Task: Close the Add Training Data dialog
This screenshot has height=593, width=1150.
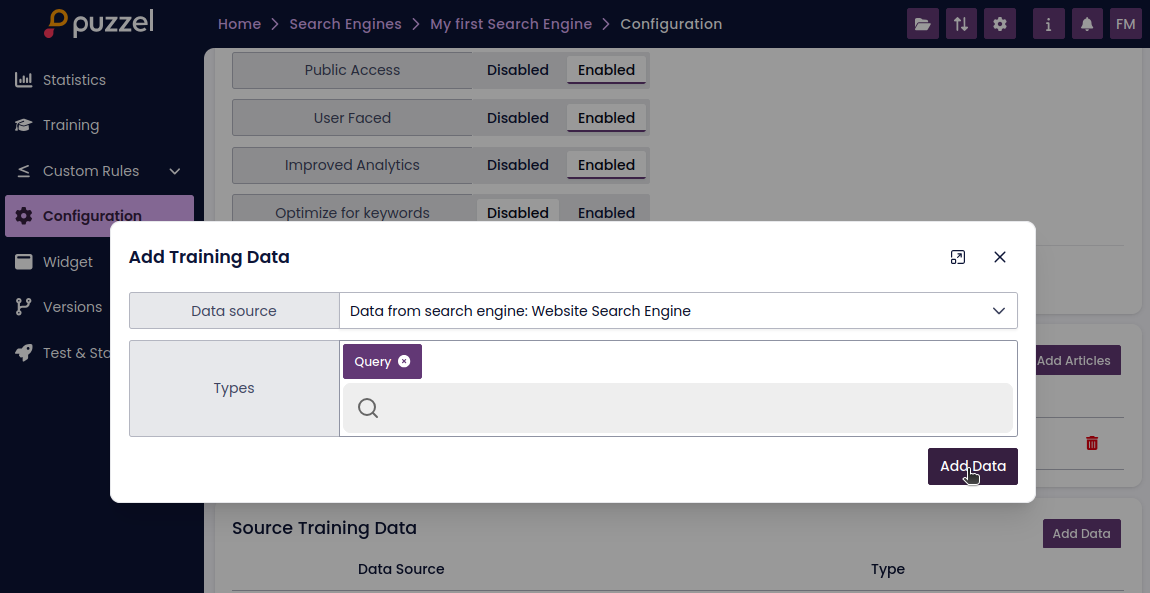Action: click(999, 257)
